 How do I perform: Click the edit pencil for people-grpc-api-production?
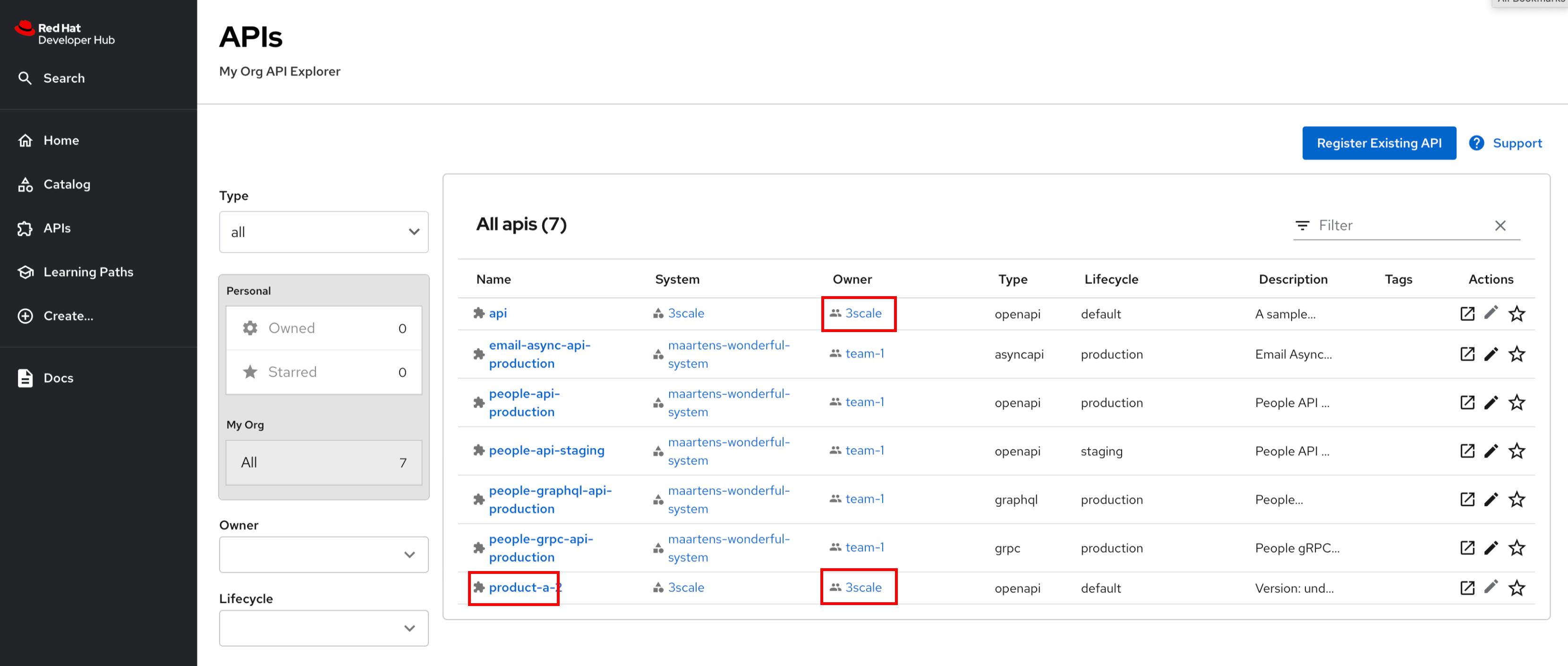coord(1491,548)
